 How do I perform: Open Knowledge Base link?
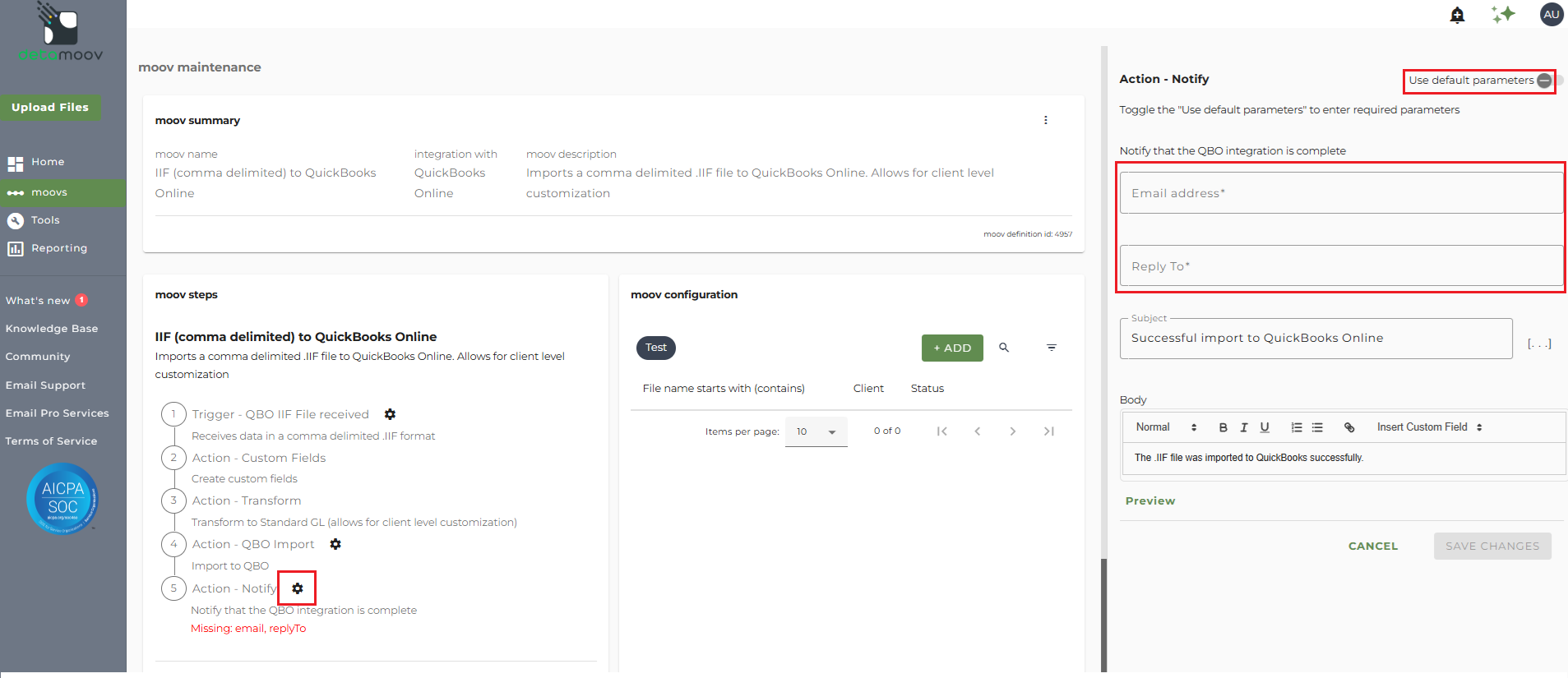pyautogui.click(x=52, y=329)
